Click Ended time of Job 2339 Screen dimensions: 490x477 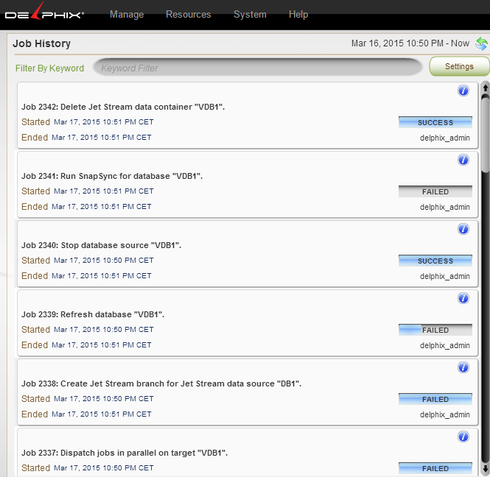[101, 345]
